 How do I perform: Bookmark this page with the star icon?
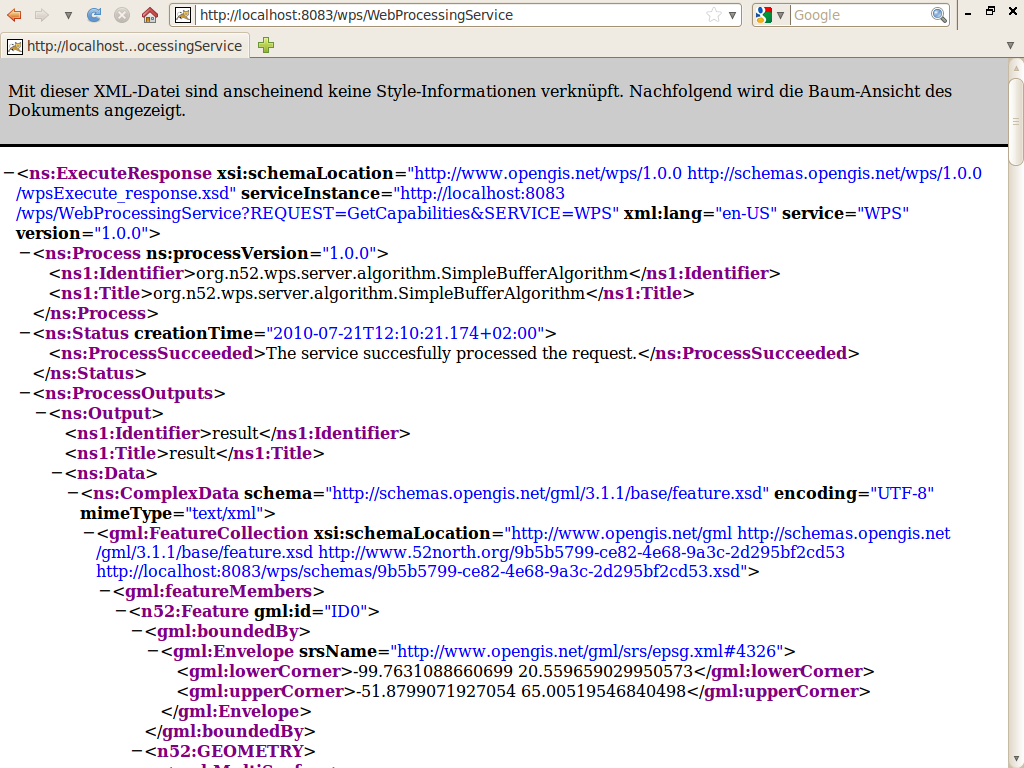click(714, 15)
